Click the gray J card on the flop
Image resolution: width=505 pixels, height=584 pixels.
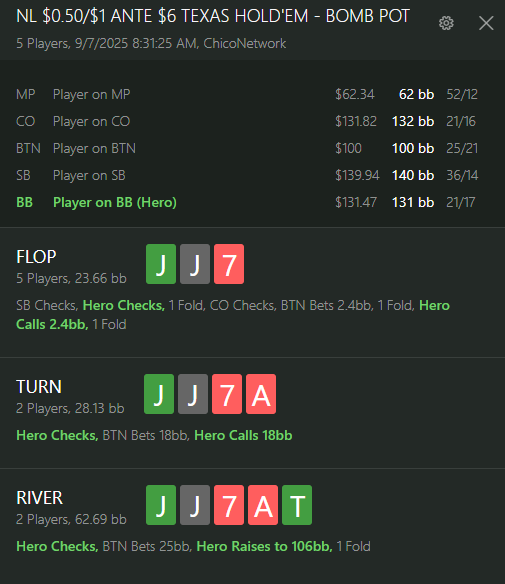[x=195, y=264]
